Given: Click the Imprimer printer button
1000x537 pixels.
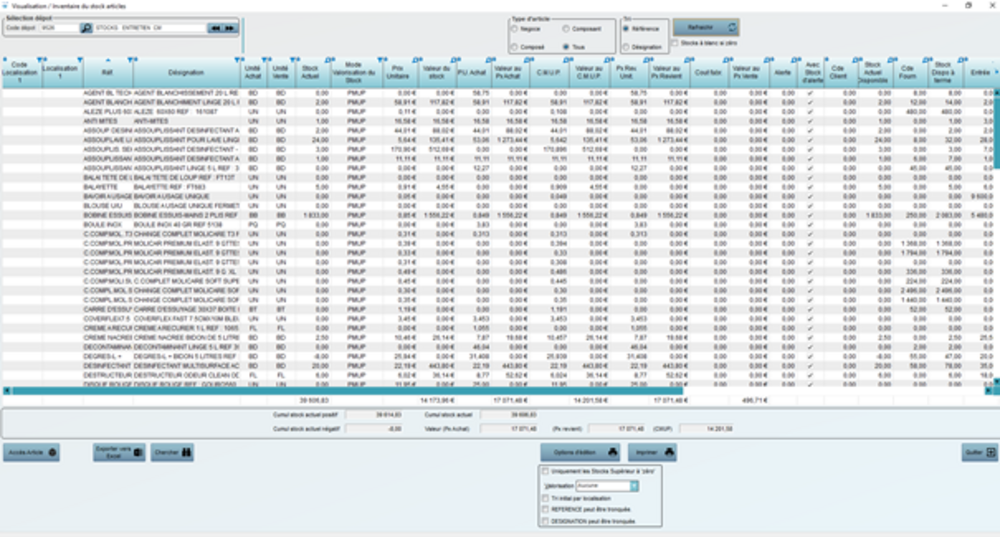Looking at the screenshot, I should click(652, 452).
